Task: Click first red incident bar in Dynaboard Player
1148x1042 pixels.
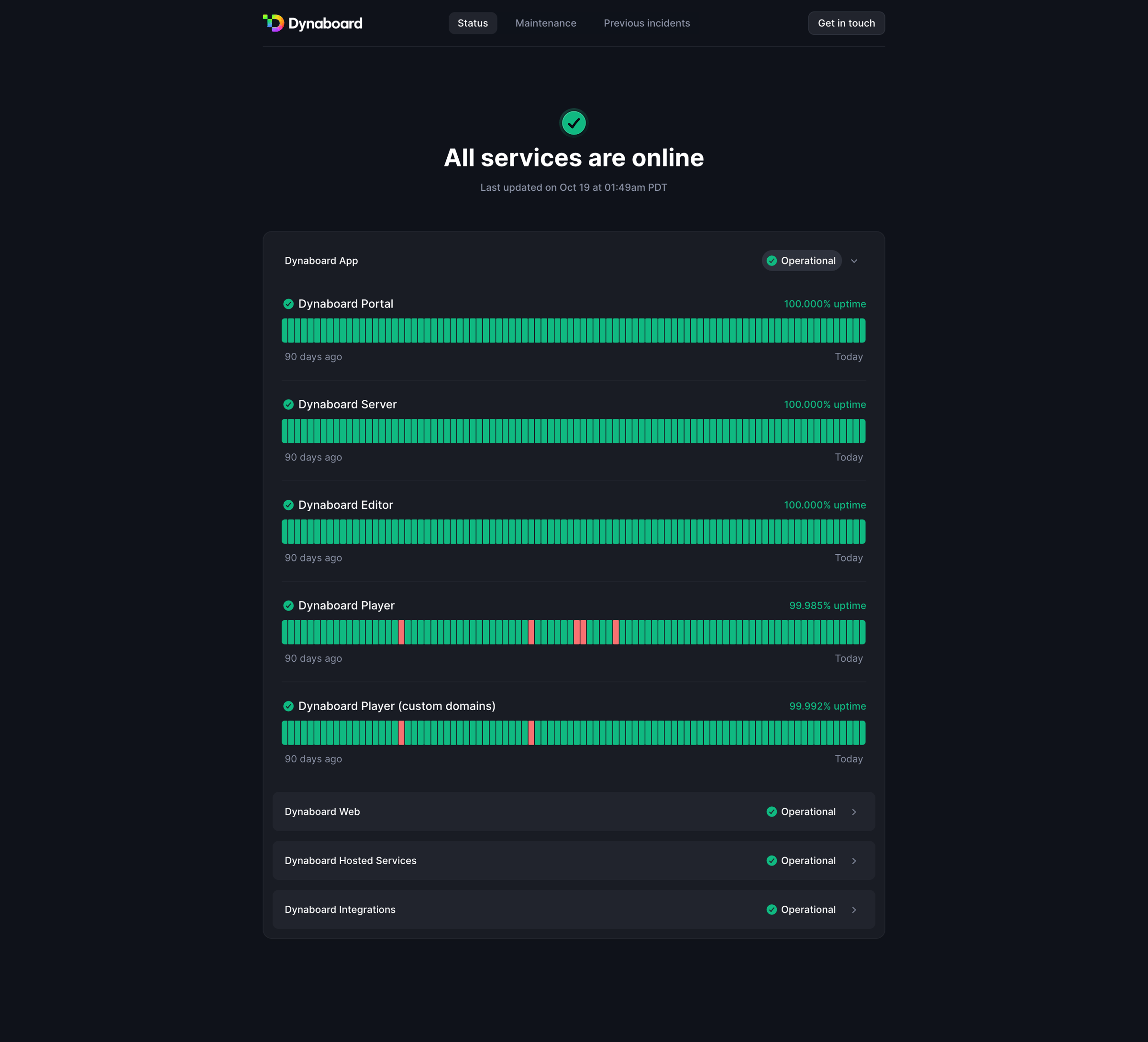Action: (x=401, y=633)
